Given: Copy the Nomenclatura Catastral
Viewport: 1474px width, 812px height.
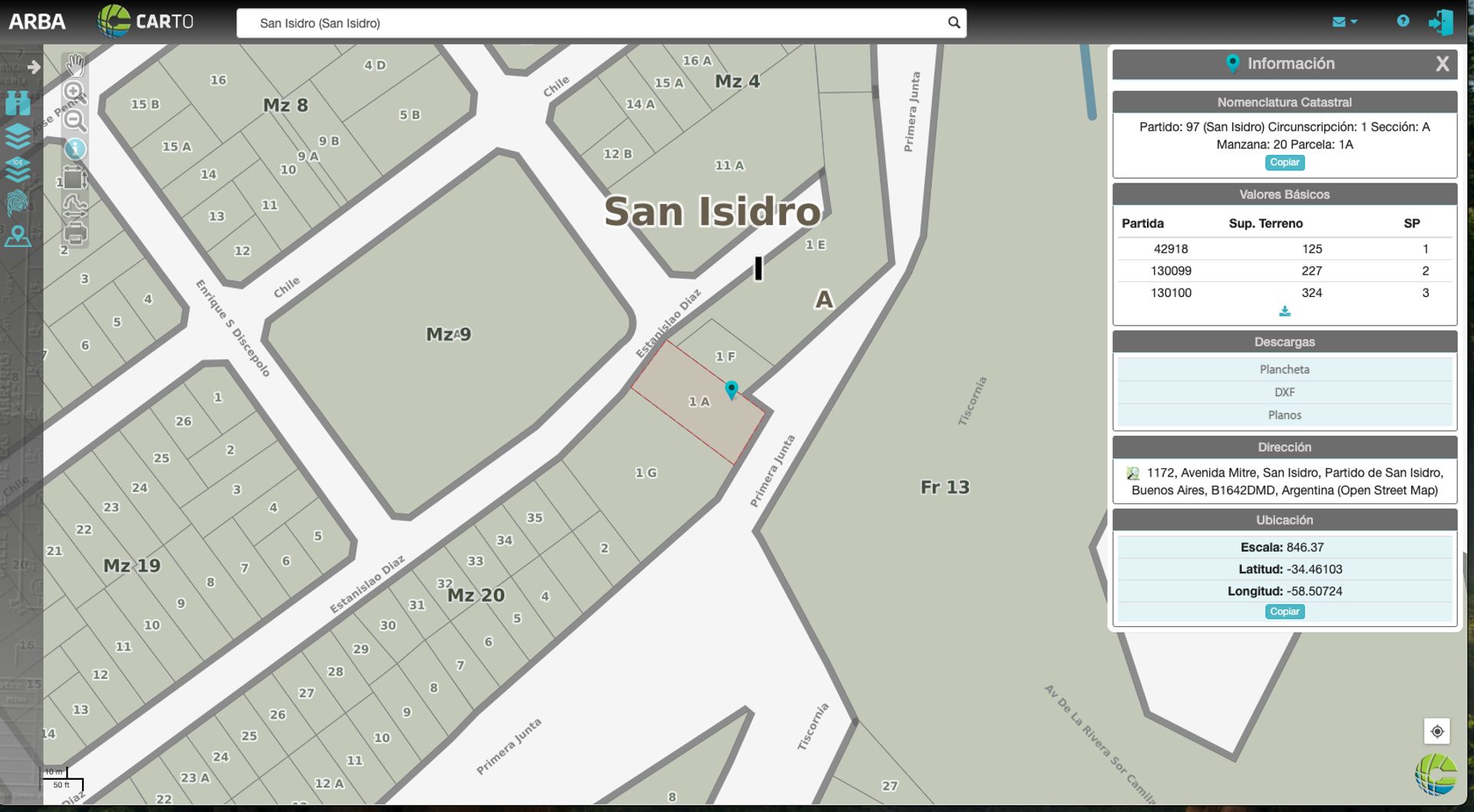Looking at the screenshot, I should click(1284, 163).
